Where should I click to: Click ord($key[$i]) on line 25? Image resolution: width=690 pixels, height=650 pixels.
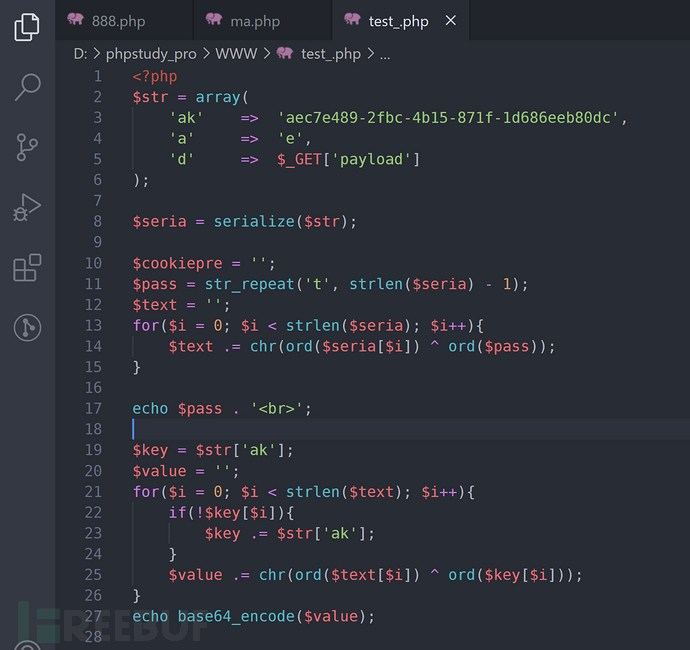(x=507, y=575)
